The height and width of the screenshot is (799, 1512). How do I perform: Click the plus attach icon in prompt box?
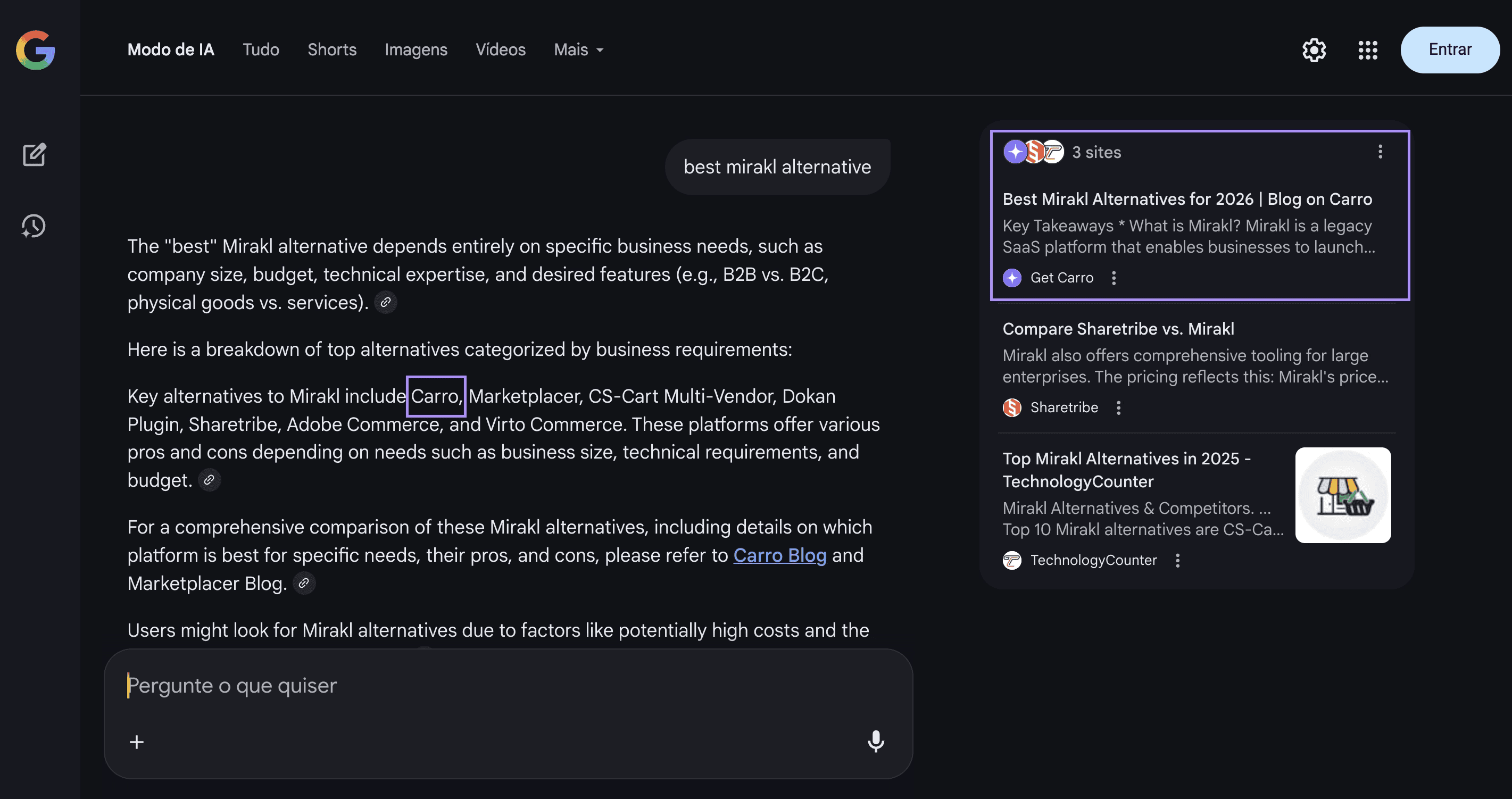tap(137, 742)
